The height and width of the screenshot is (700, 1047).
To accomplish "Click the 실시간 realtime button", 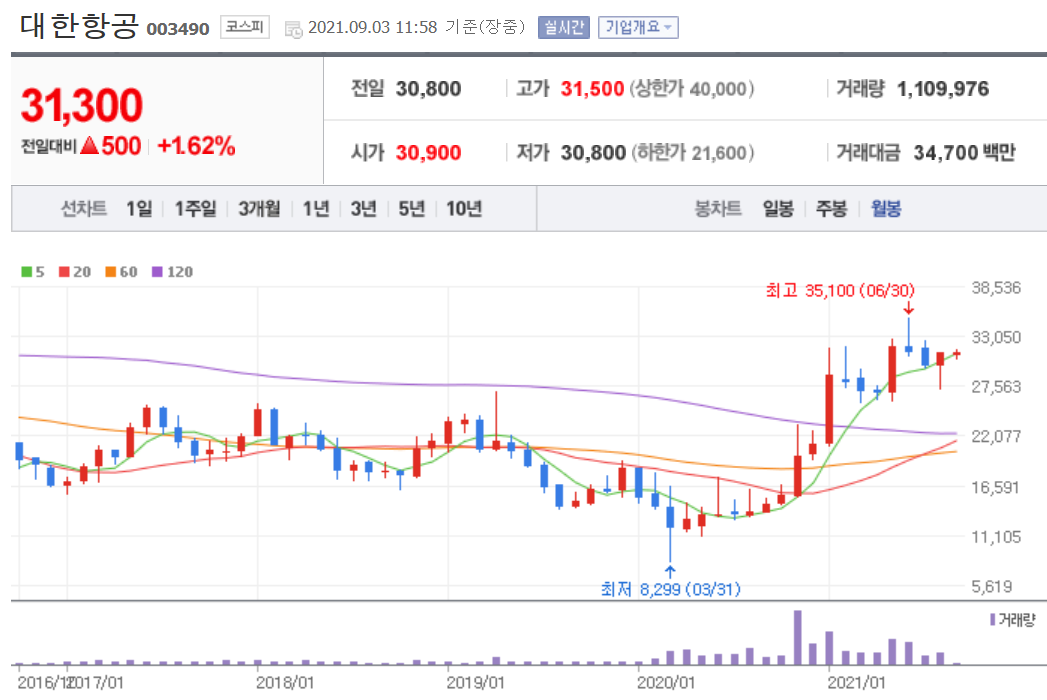I will [564, 27].
